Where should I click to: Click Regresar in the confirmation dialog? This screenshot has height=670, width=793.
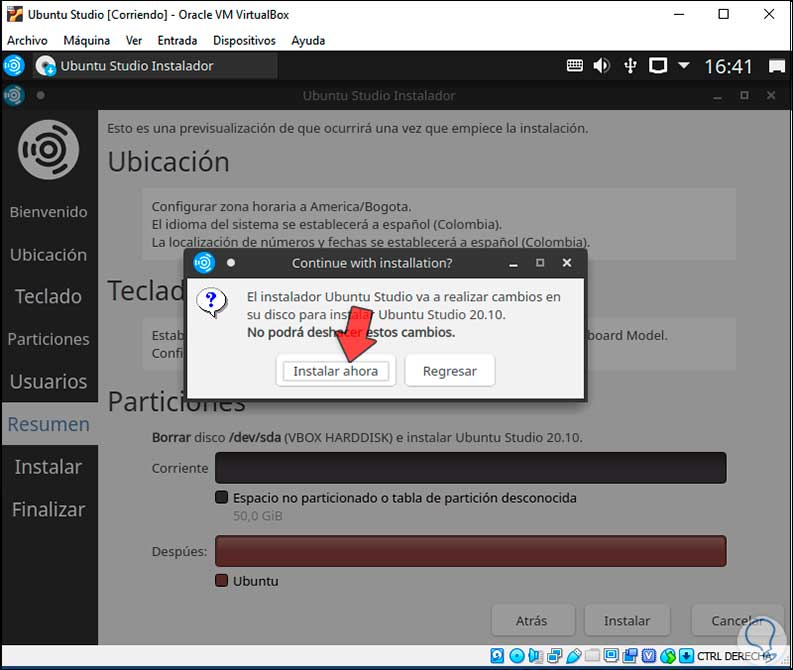coord(450,371)
